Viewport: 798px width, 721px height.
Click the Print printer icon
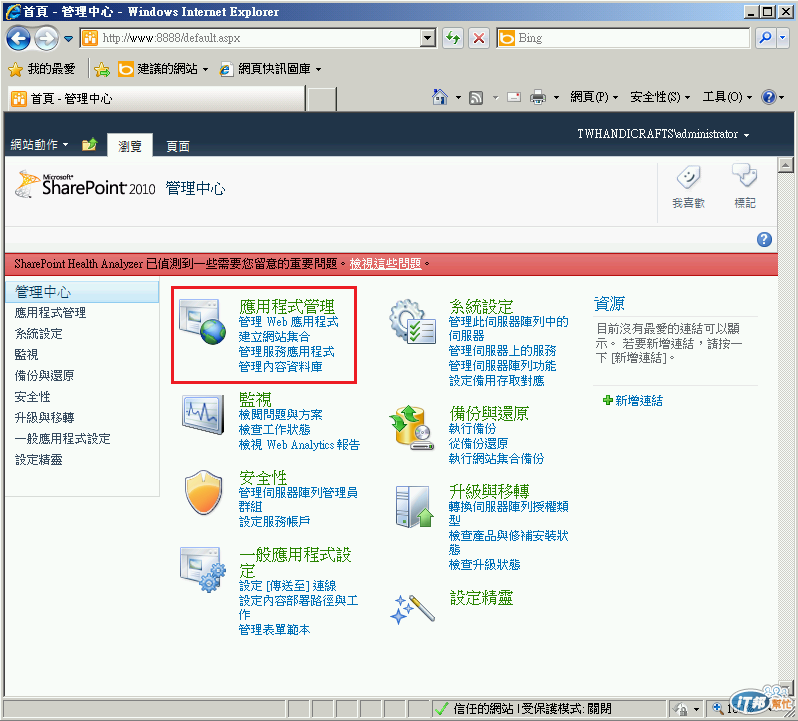click(x=538, y=97)
